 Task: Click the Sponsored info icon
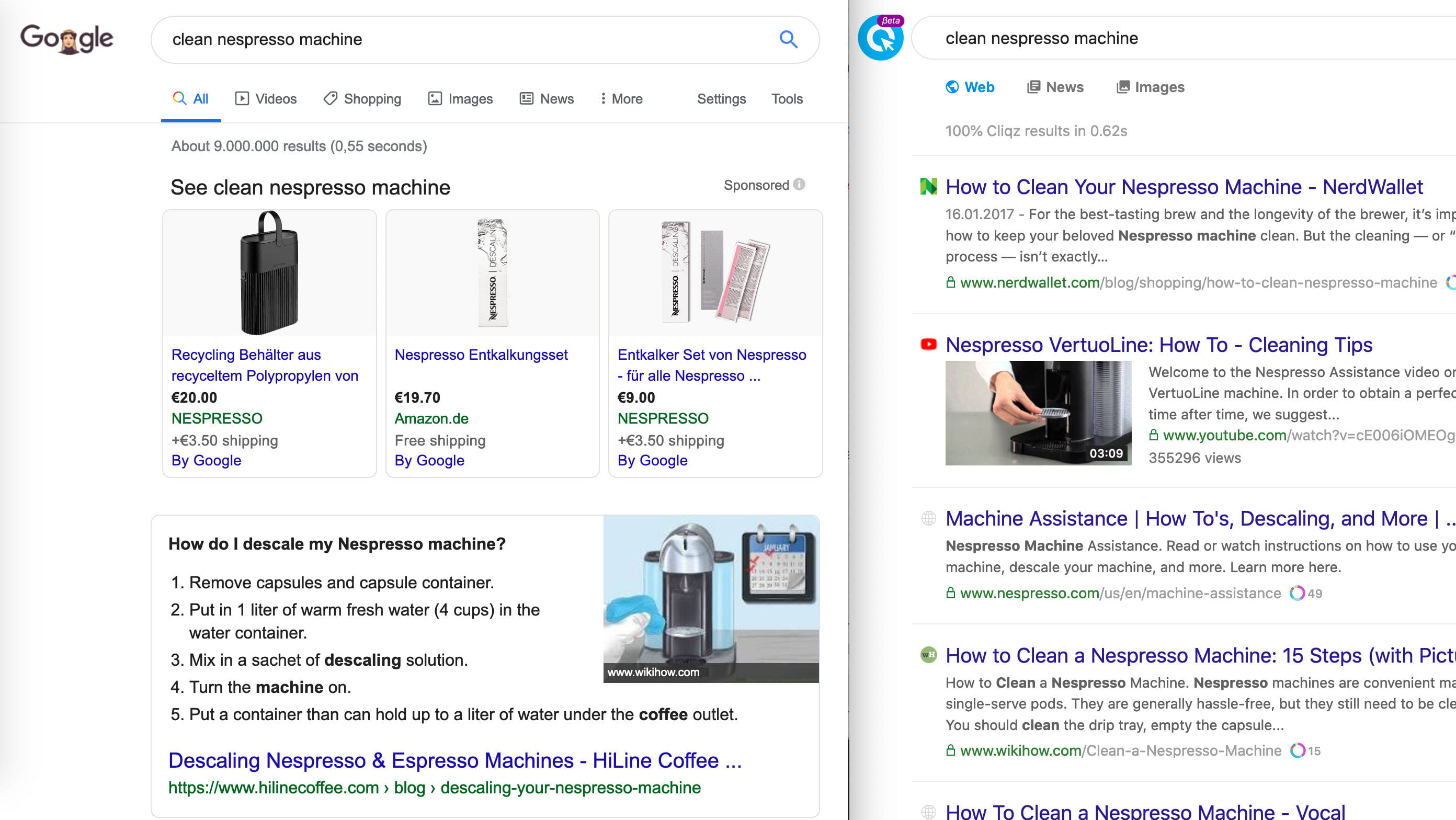[x=799, y=185]
